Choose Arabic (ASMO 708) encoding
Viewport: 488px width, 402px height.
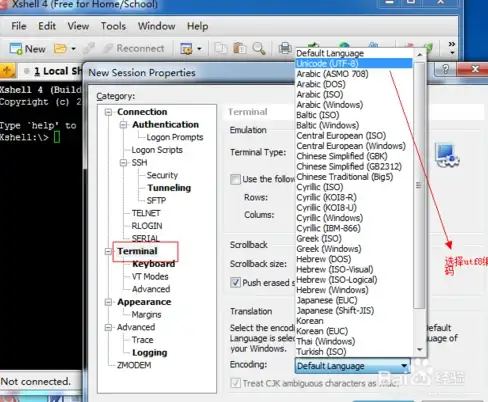(354, 74)
